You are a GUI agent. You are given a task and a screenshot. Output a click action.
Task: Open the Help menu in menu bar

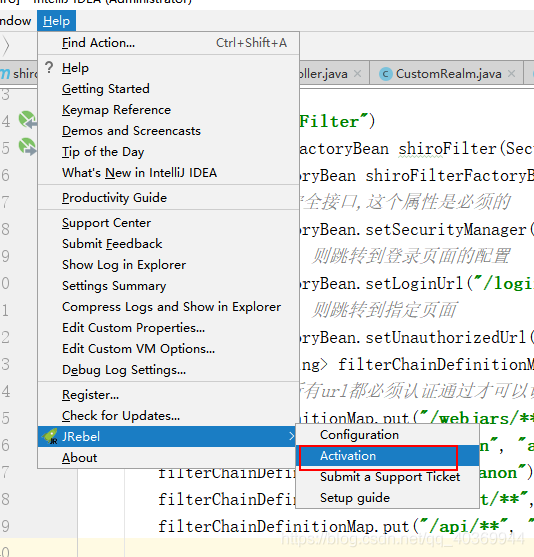[56, 21]
